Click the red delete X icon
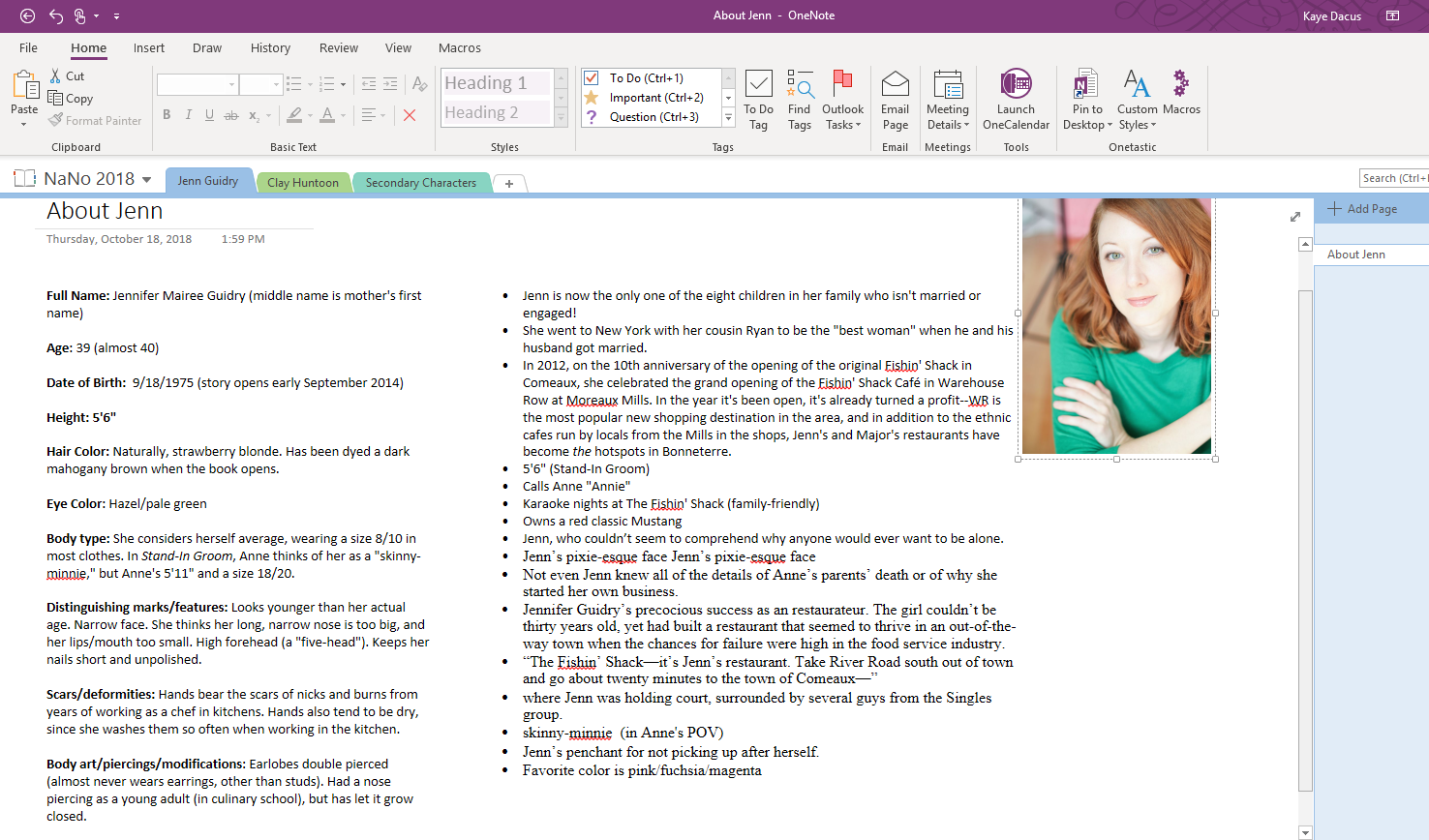This screenshot has height=840, width=1429. point(410,115)
